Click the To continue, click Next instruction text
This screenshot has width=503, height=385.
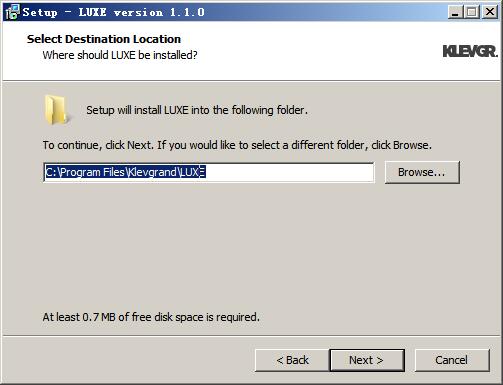click(237, 145)
